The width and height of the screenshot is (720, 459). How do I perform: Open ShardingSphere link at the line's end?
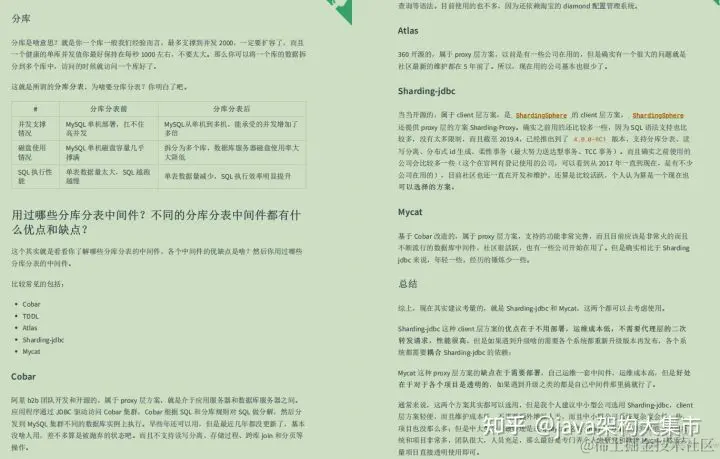(x=658, y=115)
